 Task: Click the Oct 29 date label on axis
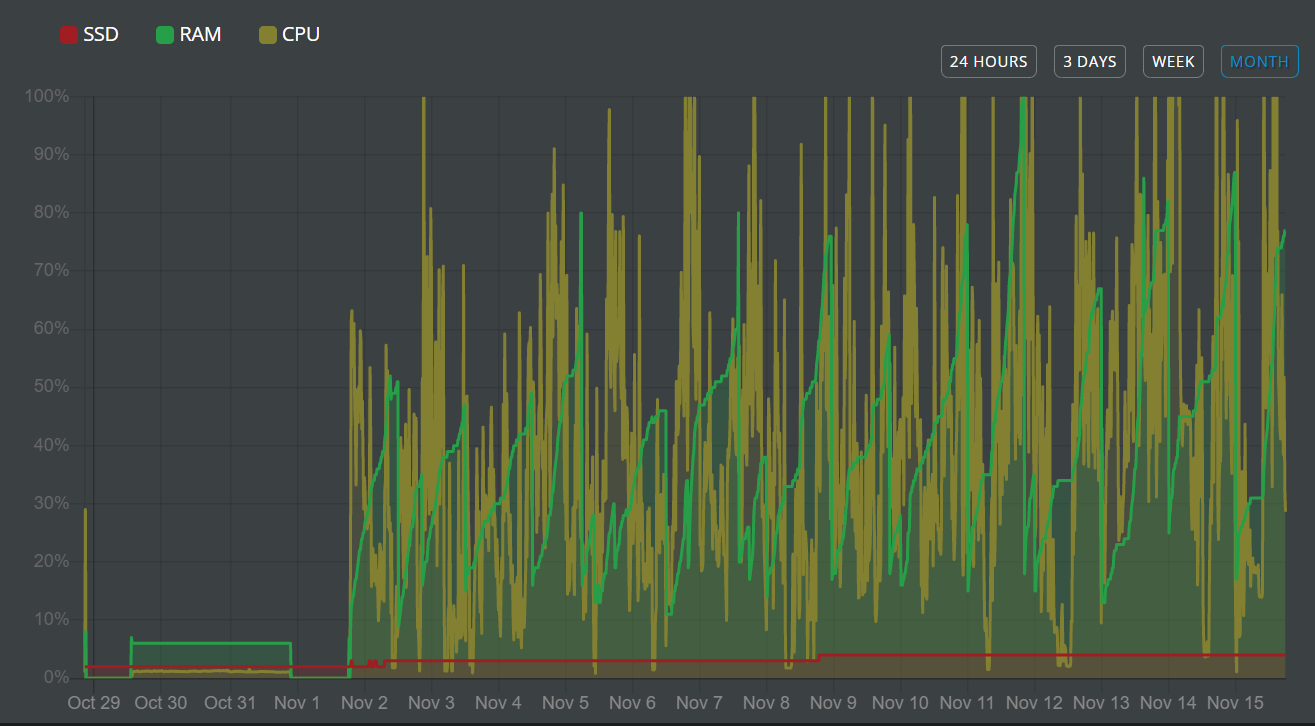[x=93, y=703]
